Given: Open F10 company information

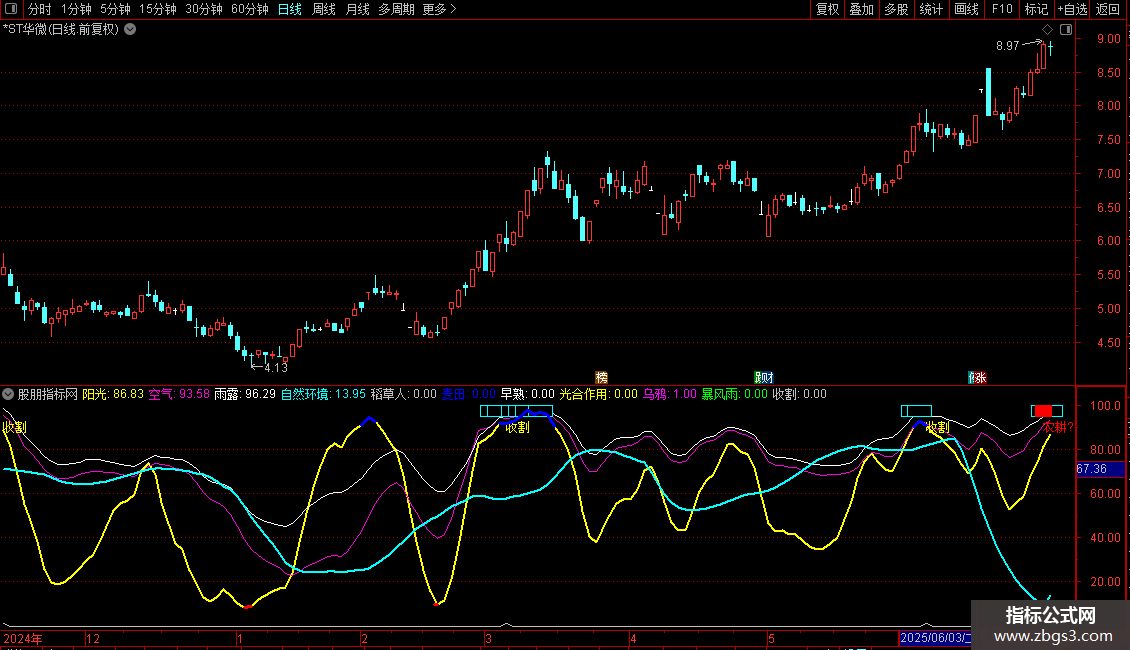Looking at the screenshot, I should coord(1002,9).
